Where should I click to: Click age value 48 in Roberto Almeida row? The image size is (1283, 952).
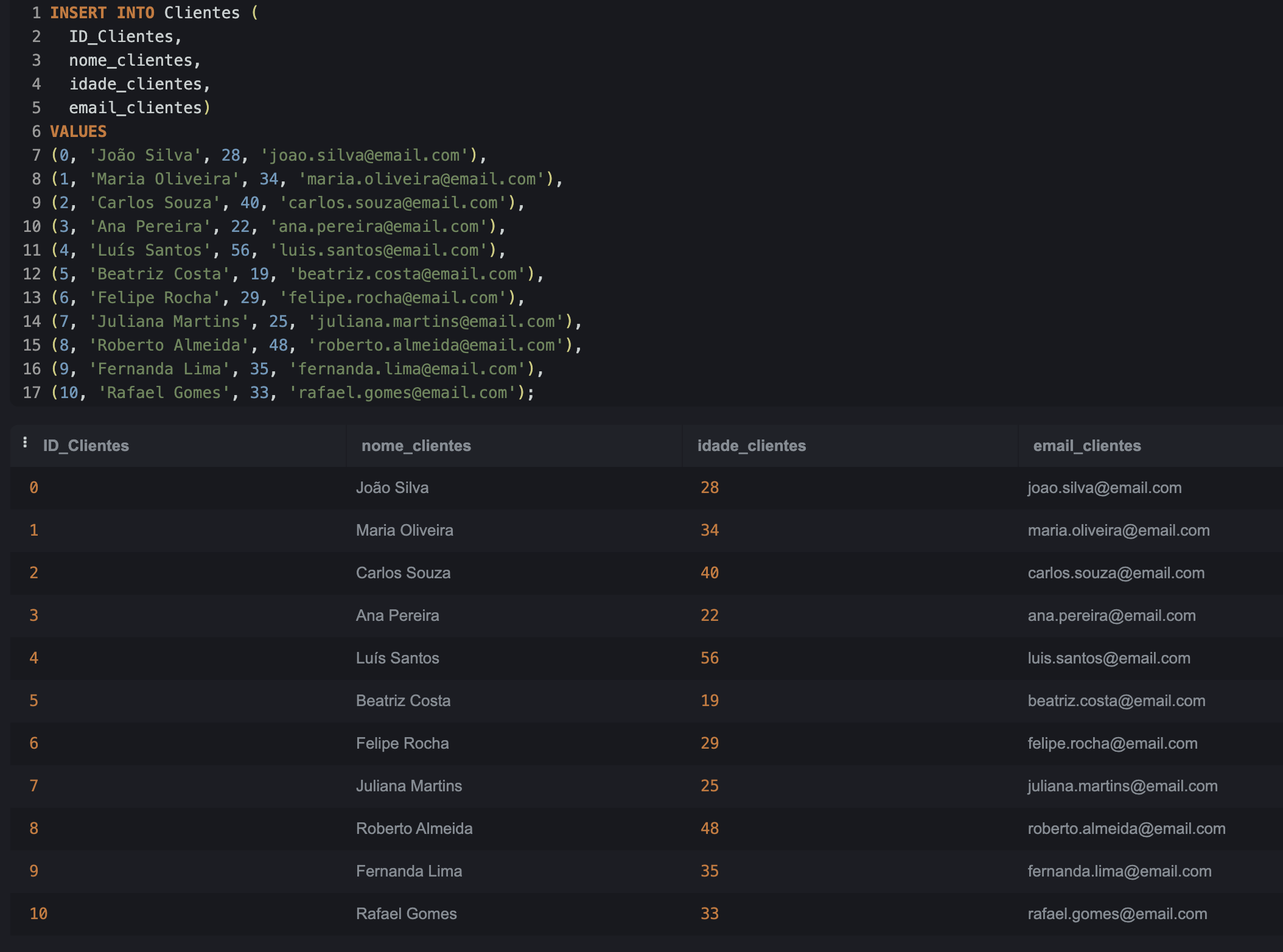pyautogui.click(x=710, y=828)
